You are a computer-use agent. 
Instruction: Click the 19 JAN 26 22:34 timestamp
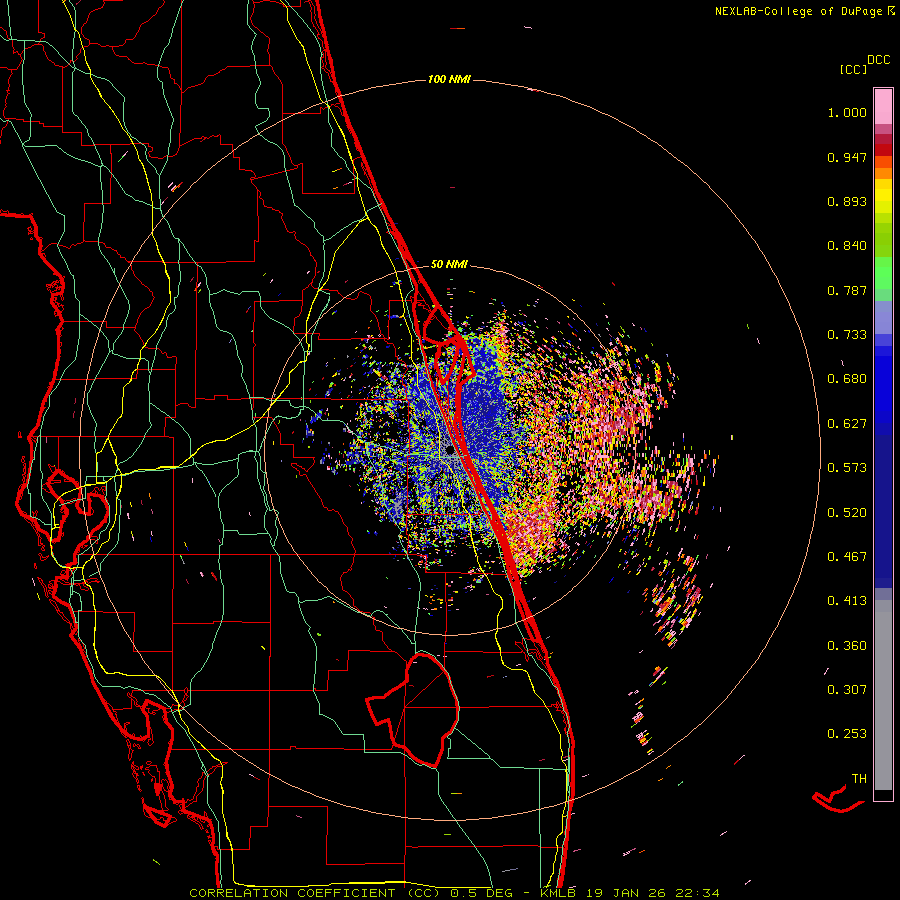pyautogui.click(x=653, y=893)
